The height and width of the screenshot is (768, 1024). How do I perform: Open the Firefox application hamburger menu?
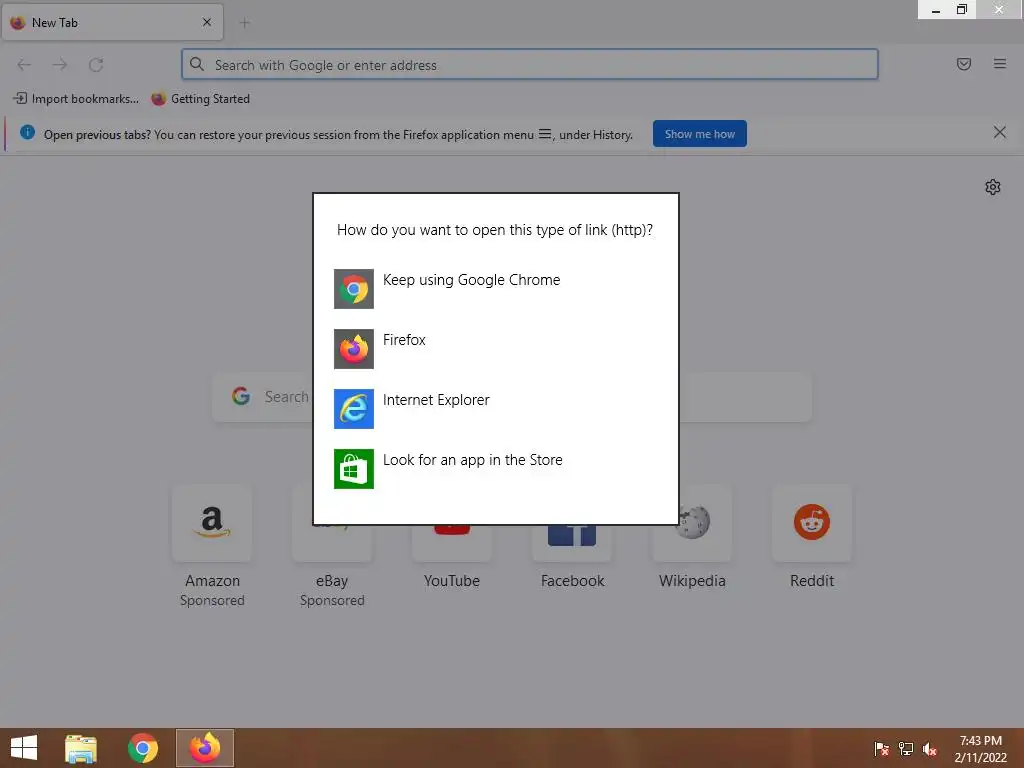[999, 64]
